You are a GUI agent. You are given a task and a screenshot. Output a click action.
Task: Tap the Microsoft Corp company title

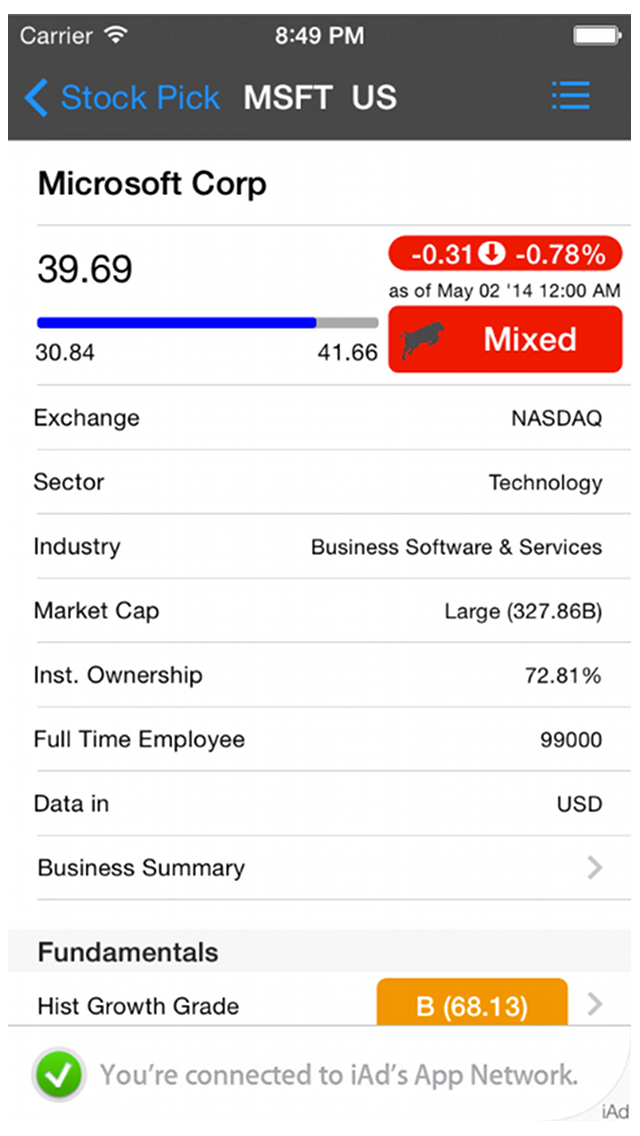point(152,184)
